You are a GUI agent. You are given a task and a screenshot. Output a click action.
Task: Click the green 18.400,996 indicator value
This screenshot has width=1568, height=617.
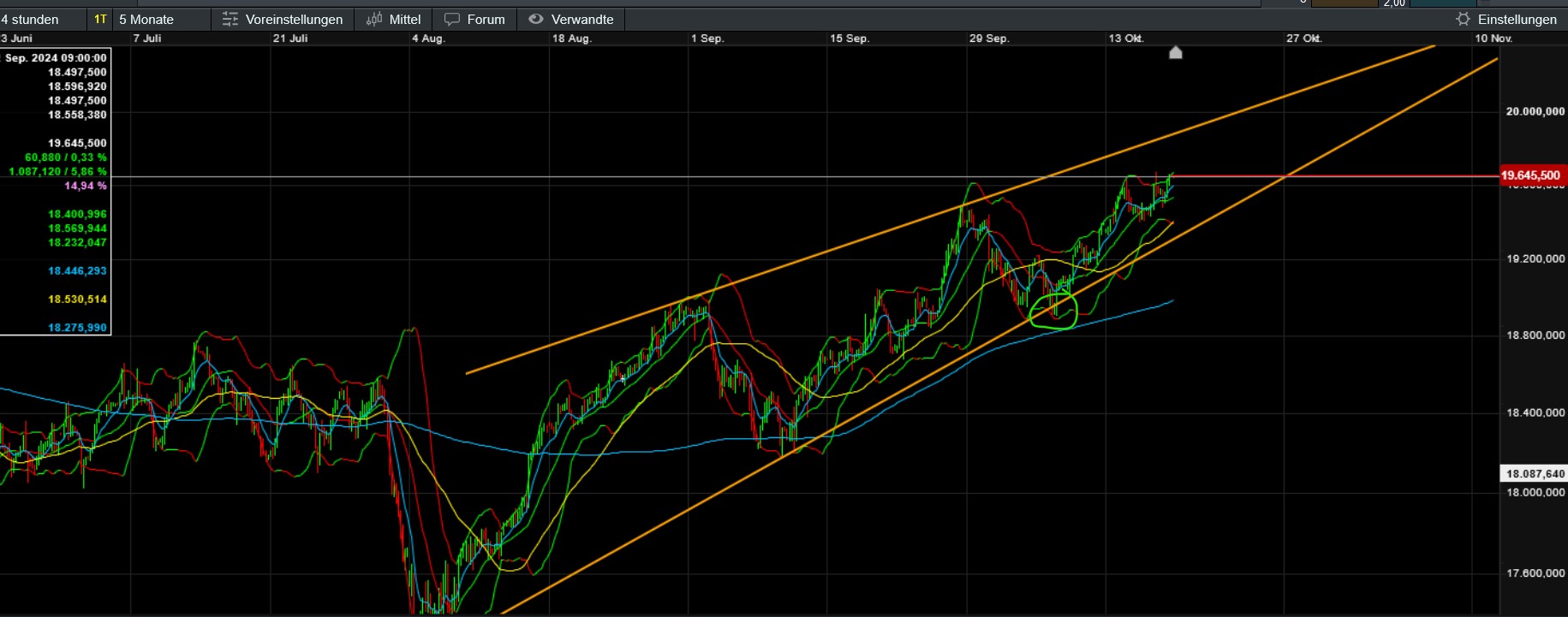pos(77,214)
